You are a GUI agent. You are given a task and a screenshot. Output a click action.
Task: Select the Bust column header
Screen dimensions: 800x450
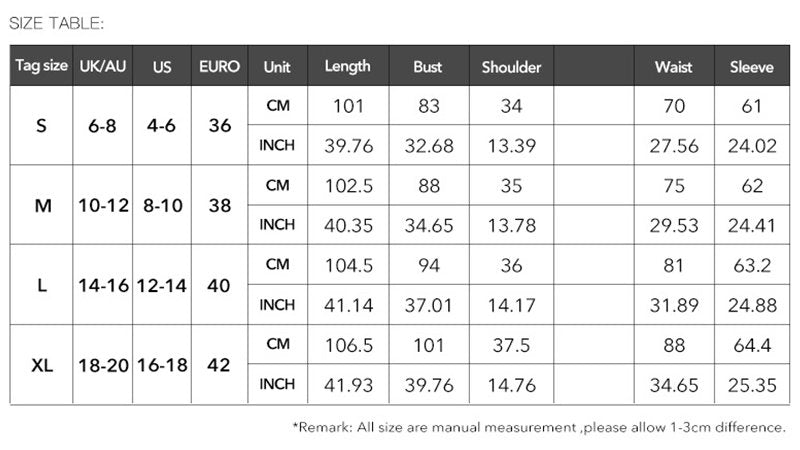(428, 67)
